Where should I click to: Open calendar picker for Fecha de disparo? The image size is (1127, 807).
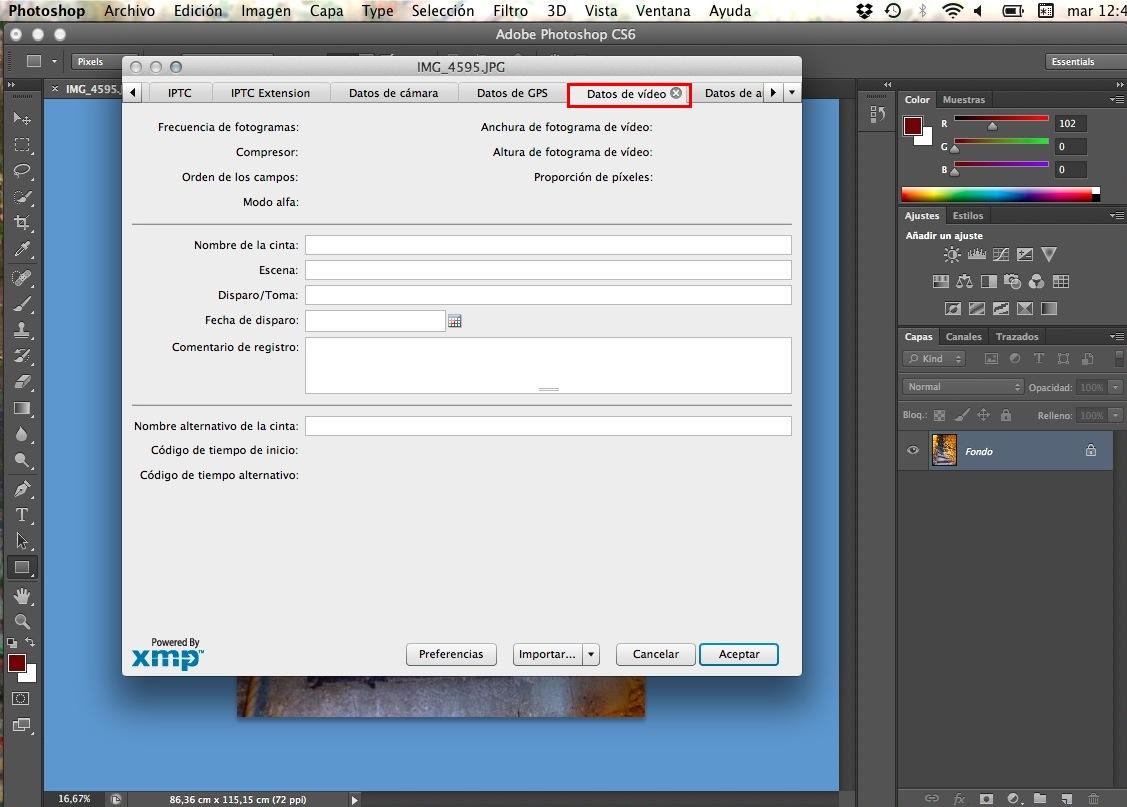point(455,321)
